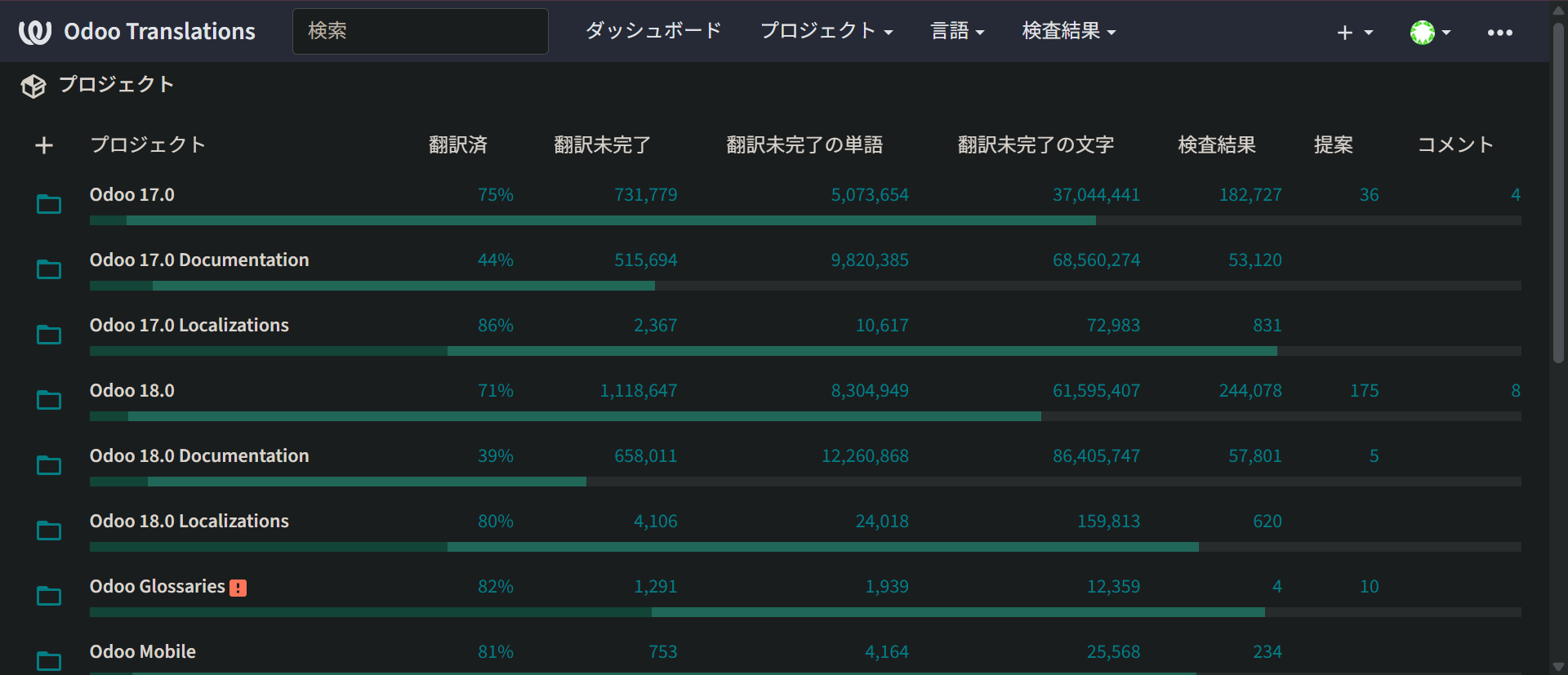Viewport: 1568px width, 675px height.
Task: Open the Odoo Glossaries project
Action: (x=158, y=587)
